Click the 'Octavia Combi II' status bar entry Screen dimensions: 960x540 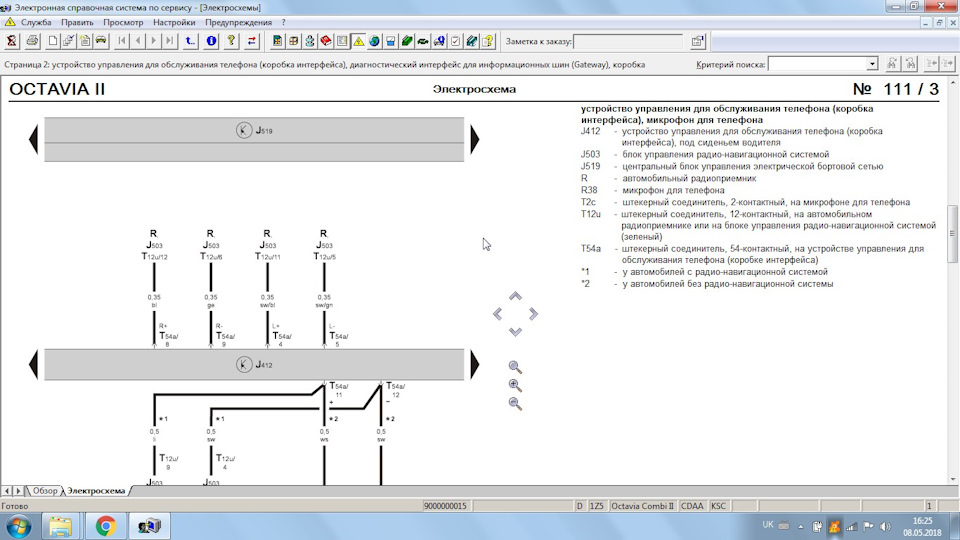pos(642,506)
